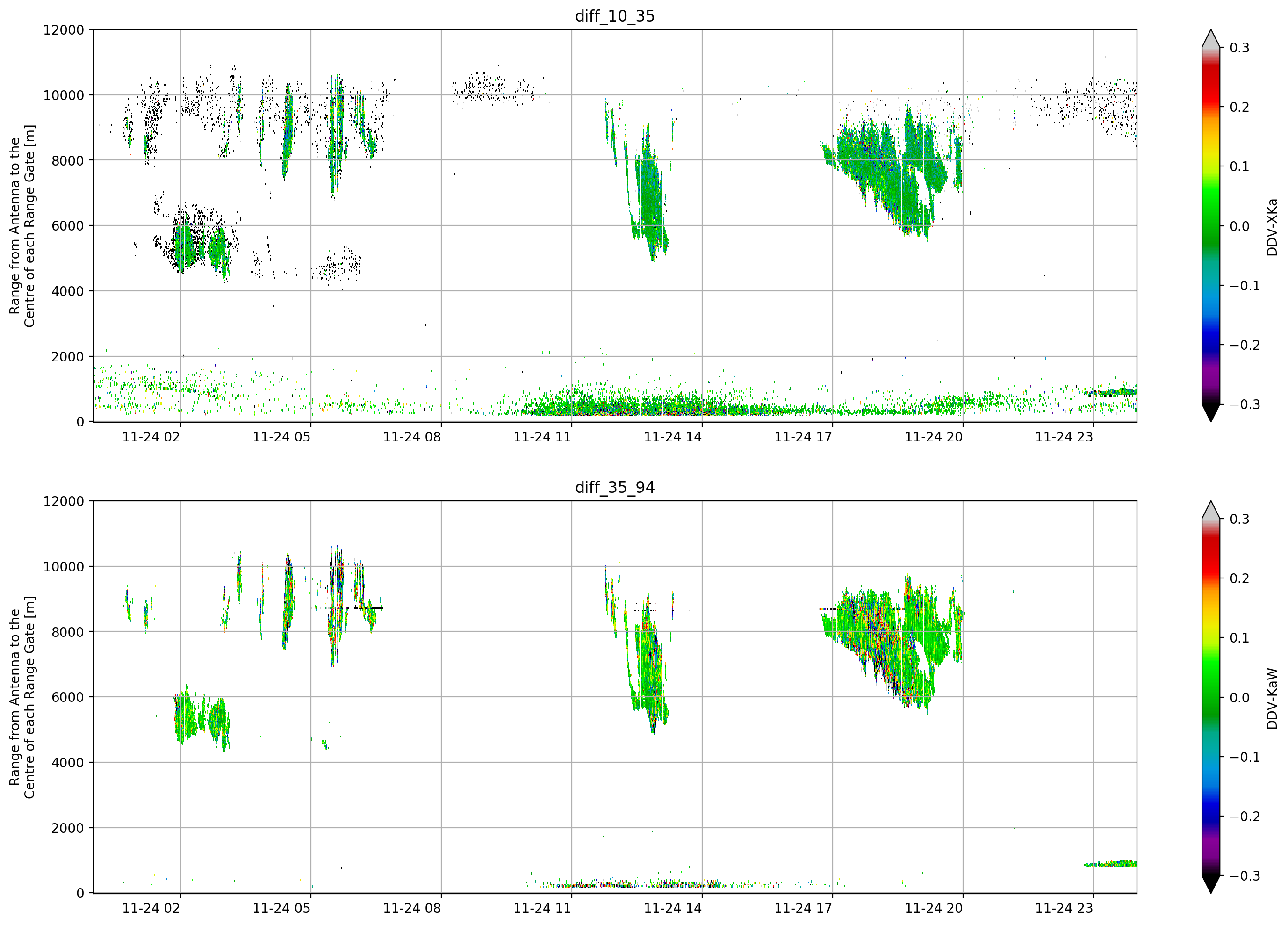Viewport: 1288px width, 925px height.
Task: Click the top colorbar's lower black arrow
Action: point(1211,413)
